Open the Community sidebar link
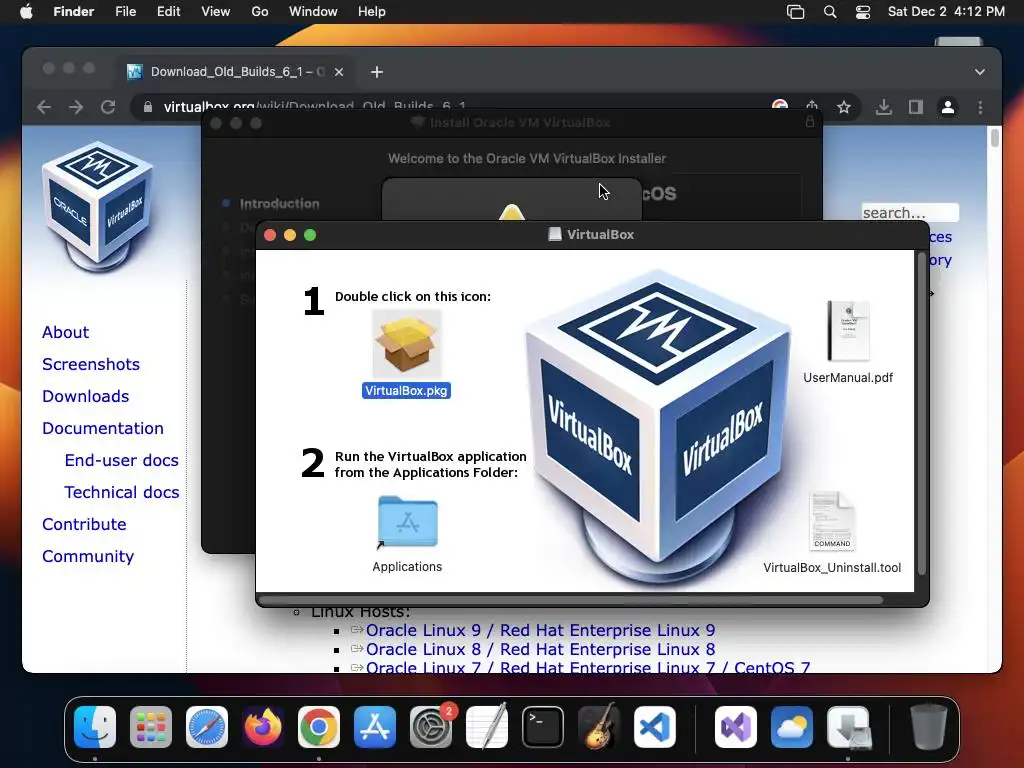The height and width of the screenshot is (768, 1024). click(88, 556)
